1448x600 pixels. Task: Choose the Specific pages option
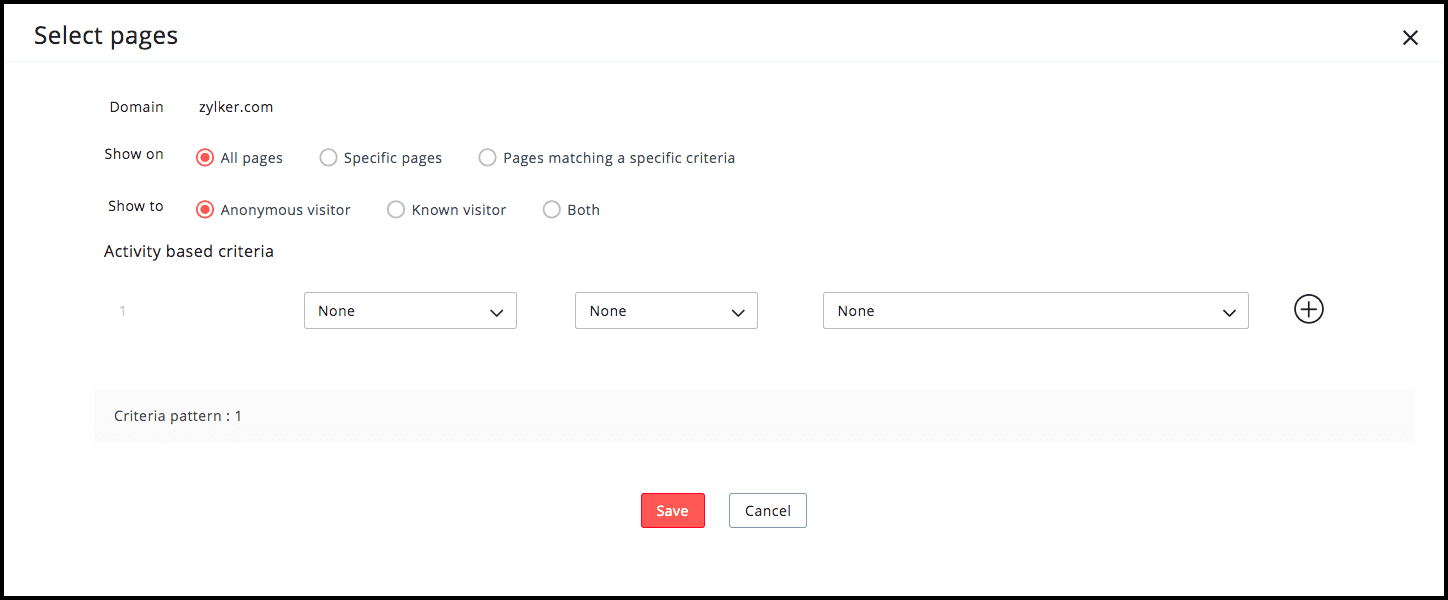point(328,158)
